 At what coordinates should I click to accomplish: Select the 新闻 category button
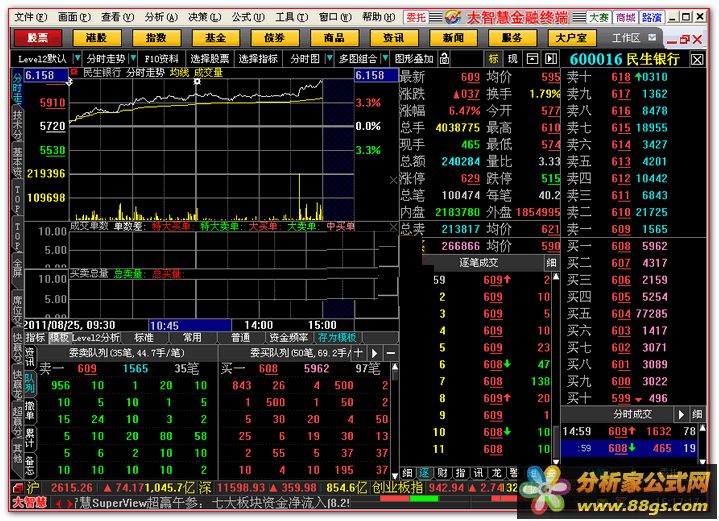point(454,38)
